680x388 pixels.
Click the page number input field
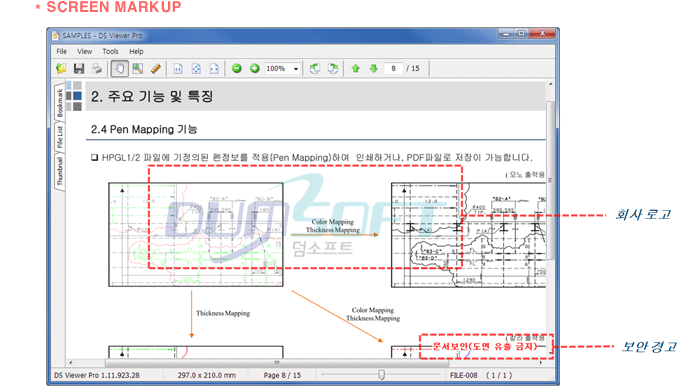pos(393,68)
